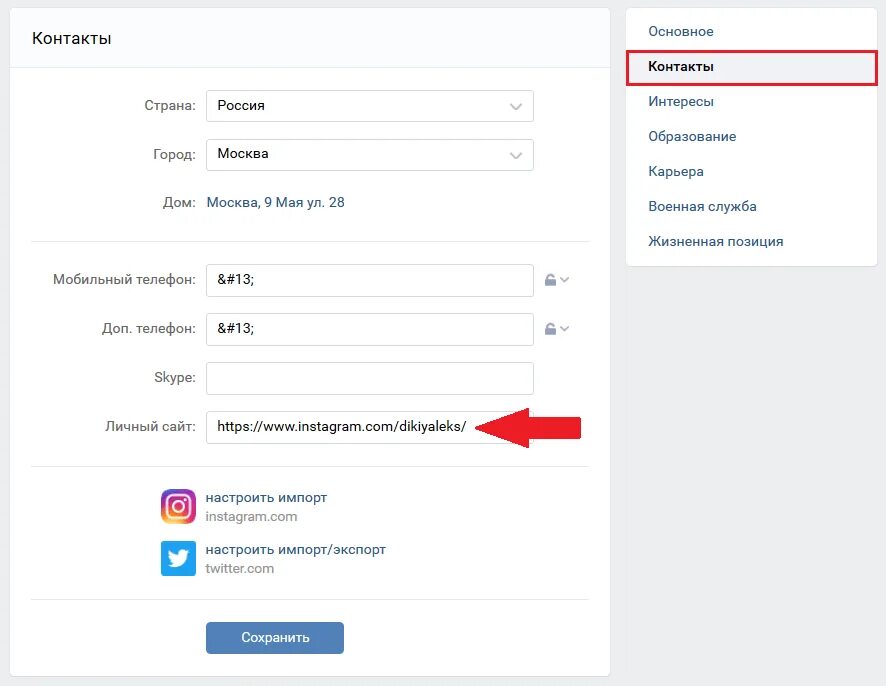The width and height of the screenshot is (886, 686).
Task: Click chevron next to mobile phone lock
Action: tap(564, 280)
